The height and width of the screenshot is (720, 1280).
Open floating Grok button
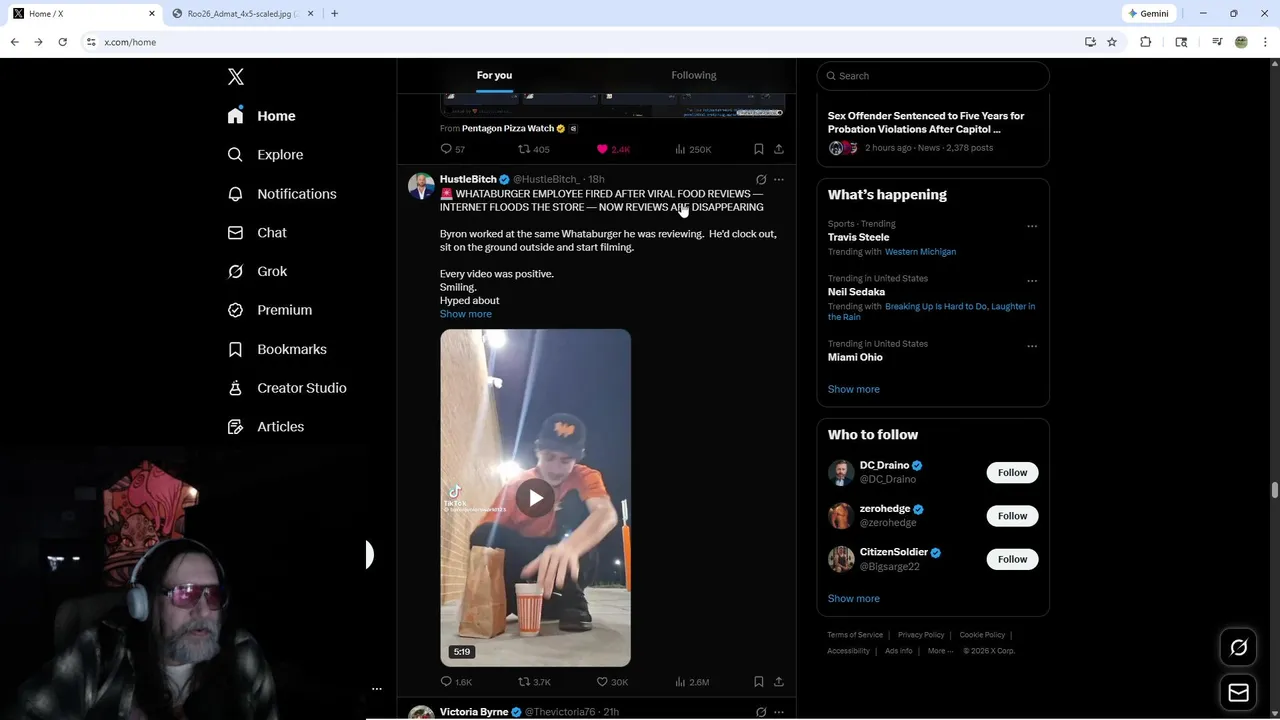click(x=1238, y=648)
